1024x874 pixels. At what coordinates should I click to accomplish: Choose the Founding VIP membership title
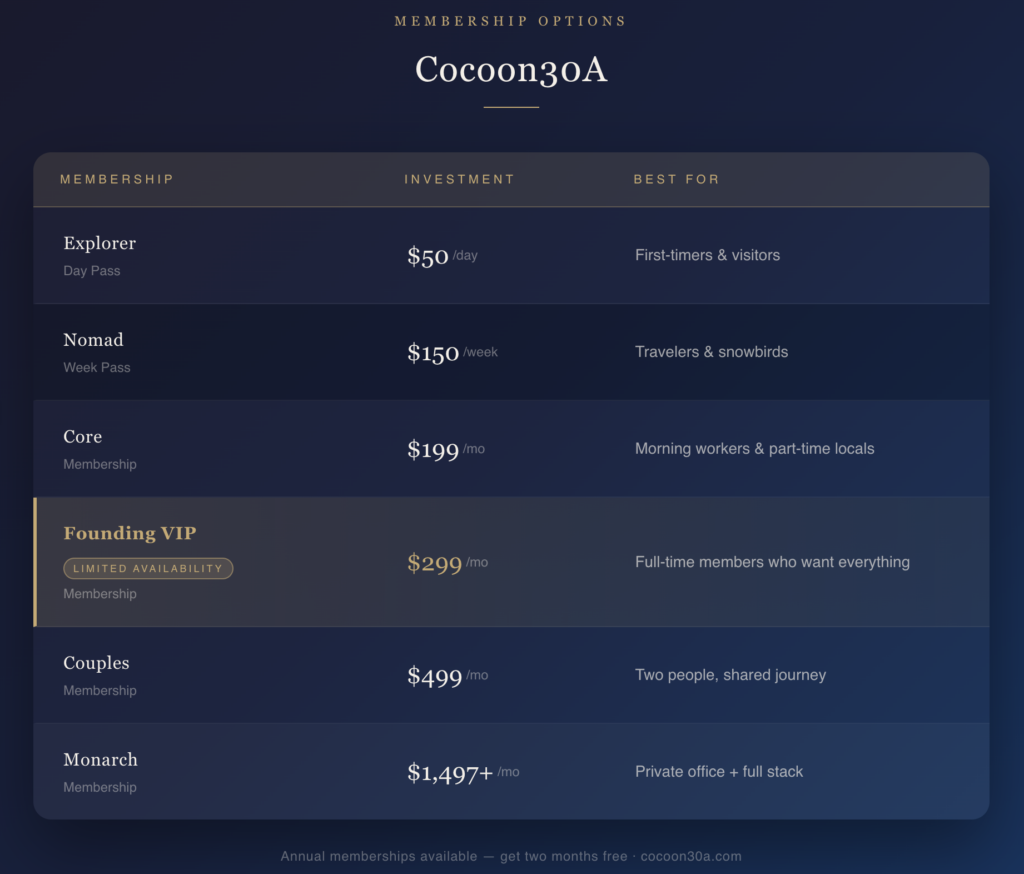[x=130, y=534]
